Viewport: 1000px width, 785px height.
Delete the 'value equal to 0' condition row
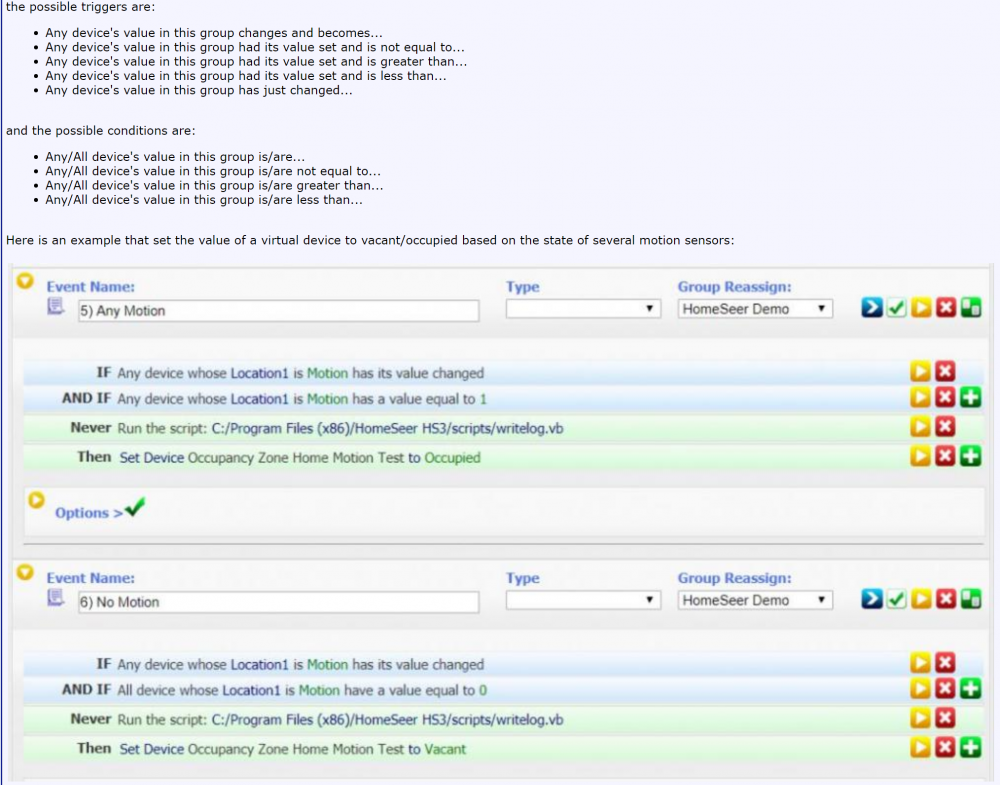(945, 689)
